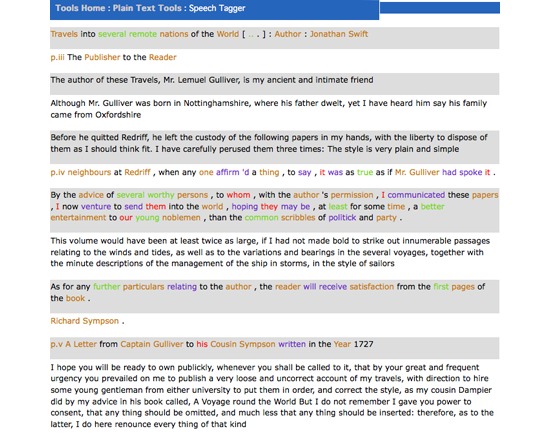Click the word 'permission'
The height and width of the screenshot is (440, 550).
point(352,195)
